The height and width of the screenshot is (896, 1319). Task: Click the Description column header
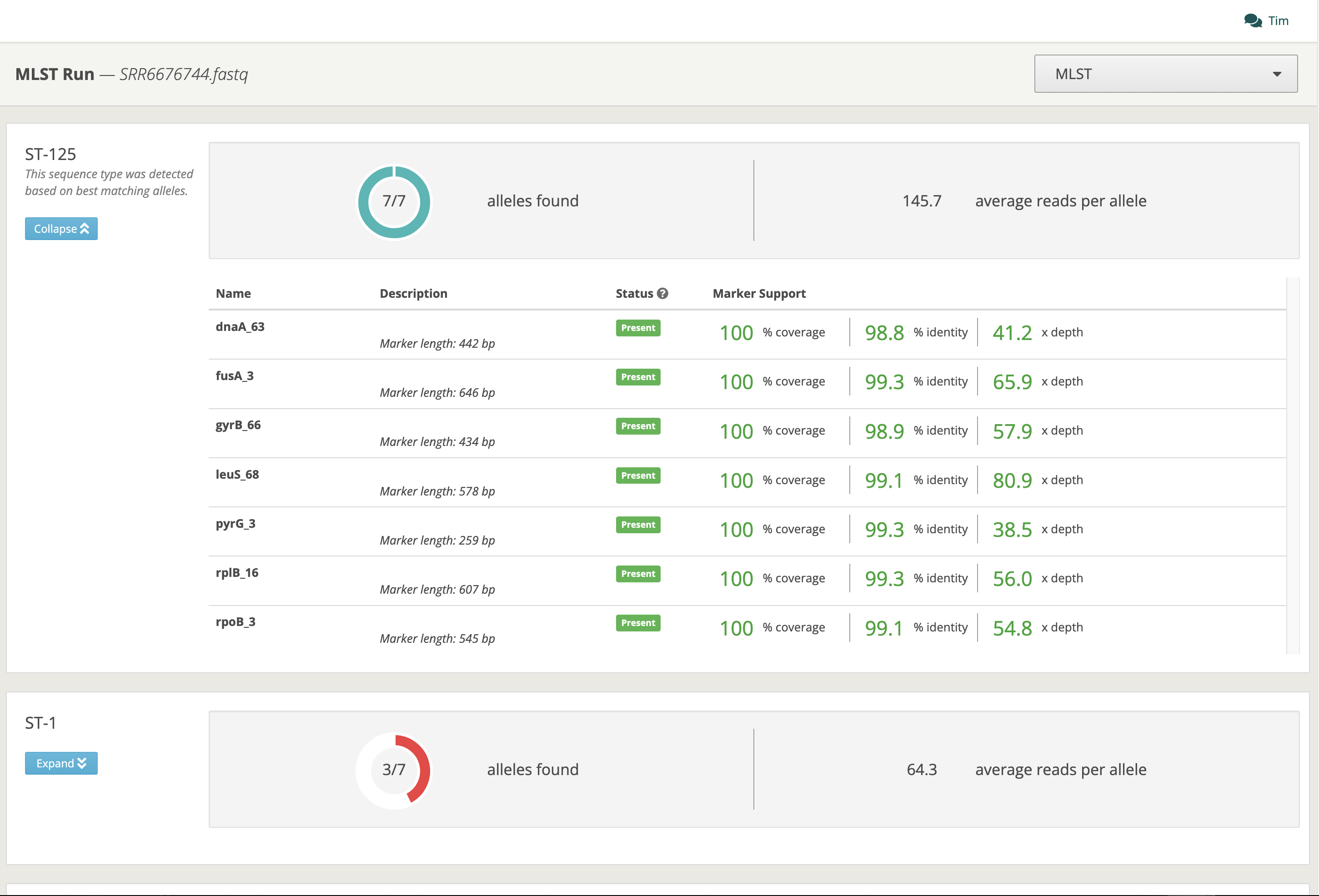click(x=413, y=293)
